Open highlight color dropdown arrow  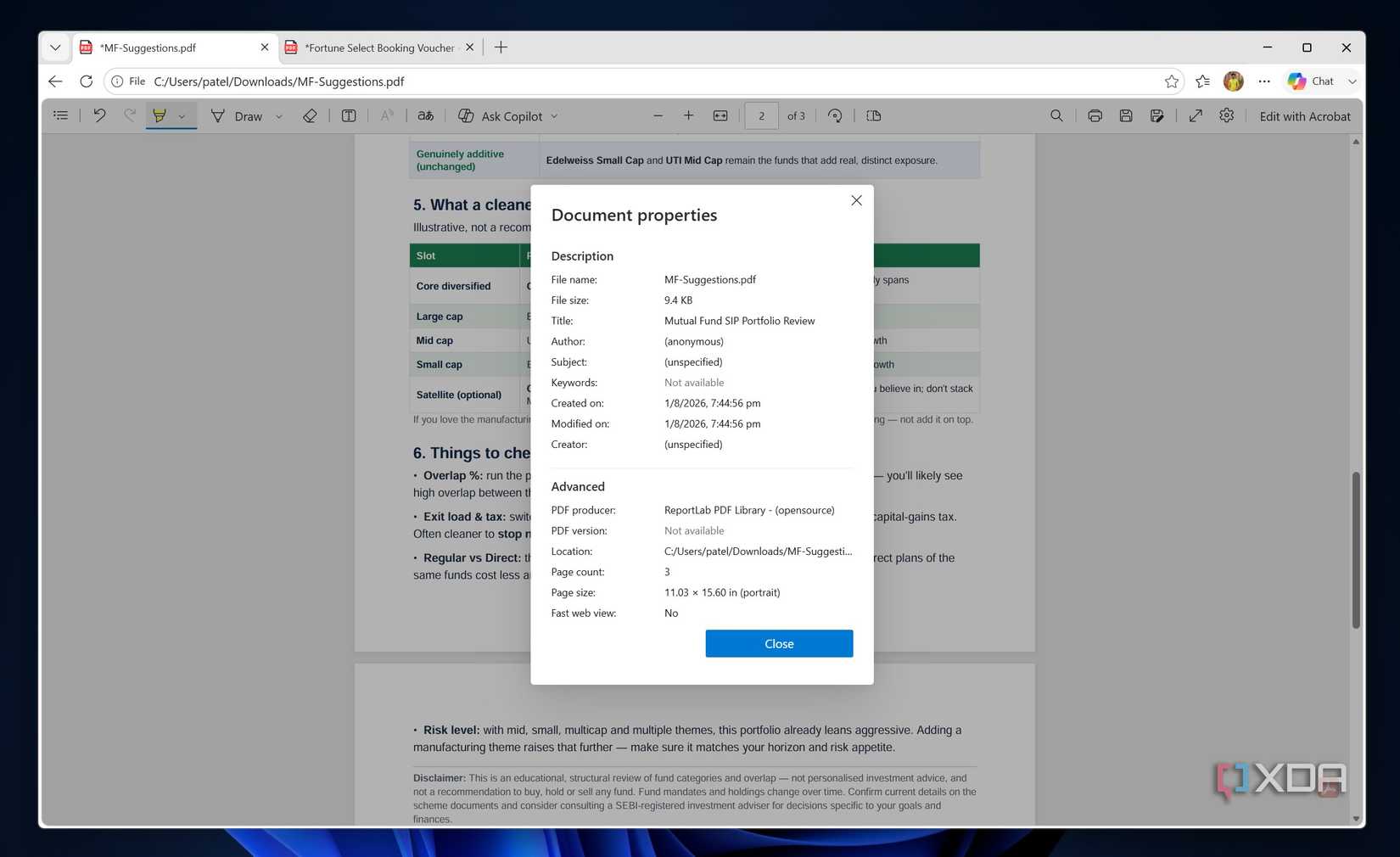coord(182,116)
